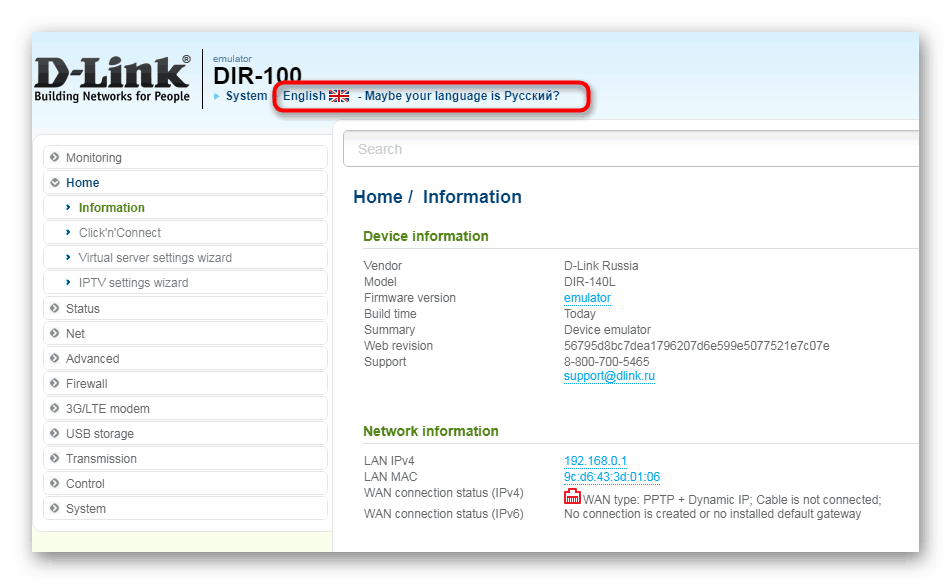This screenshot has height=584, width=951.
Task: Open the Net menu section
Action: click(x=186, y=333)
